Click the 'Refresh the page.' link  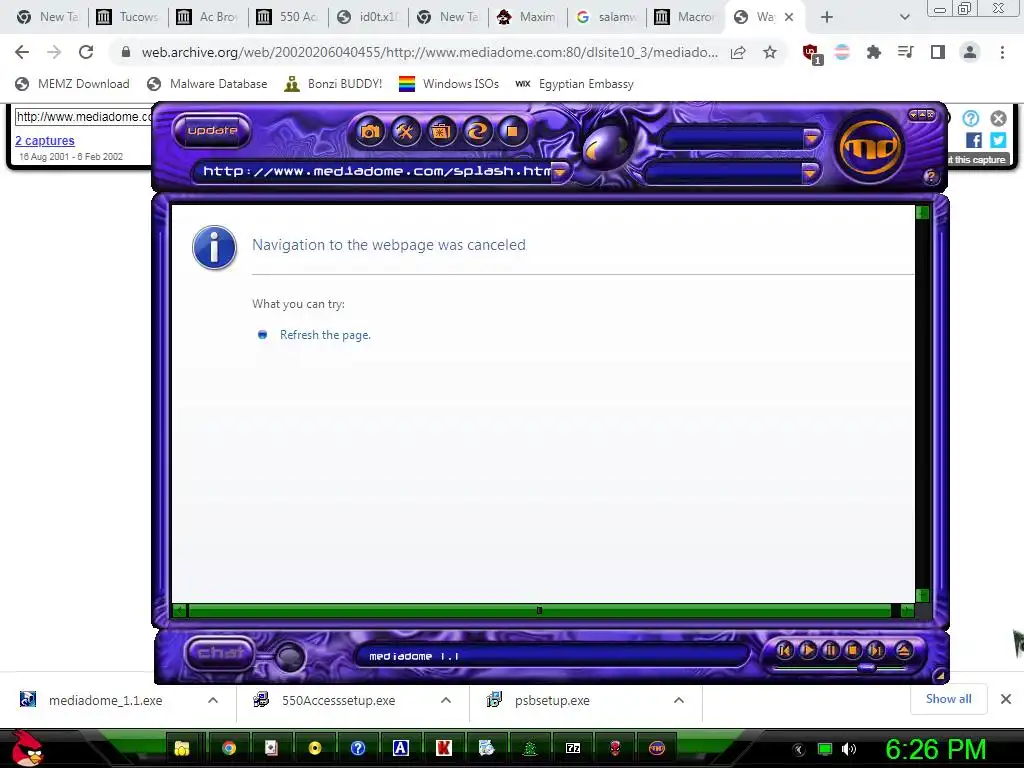[325, 335]
